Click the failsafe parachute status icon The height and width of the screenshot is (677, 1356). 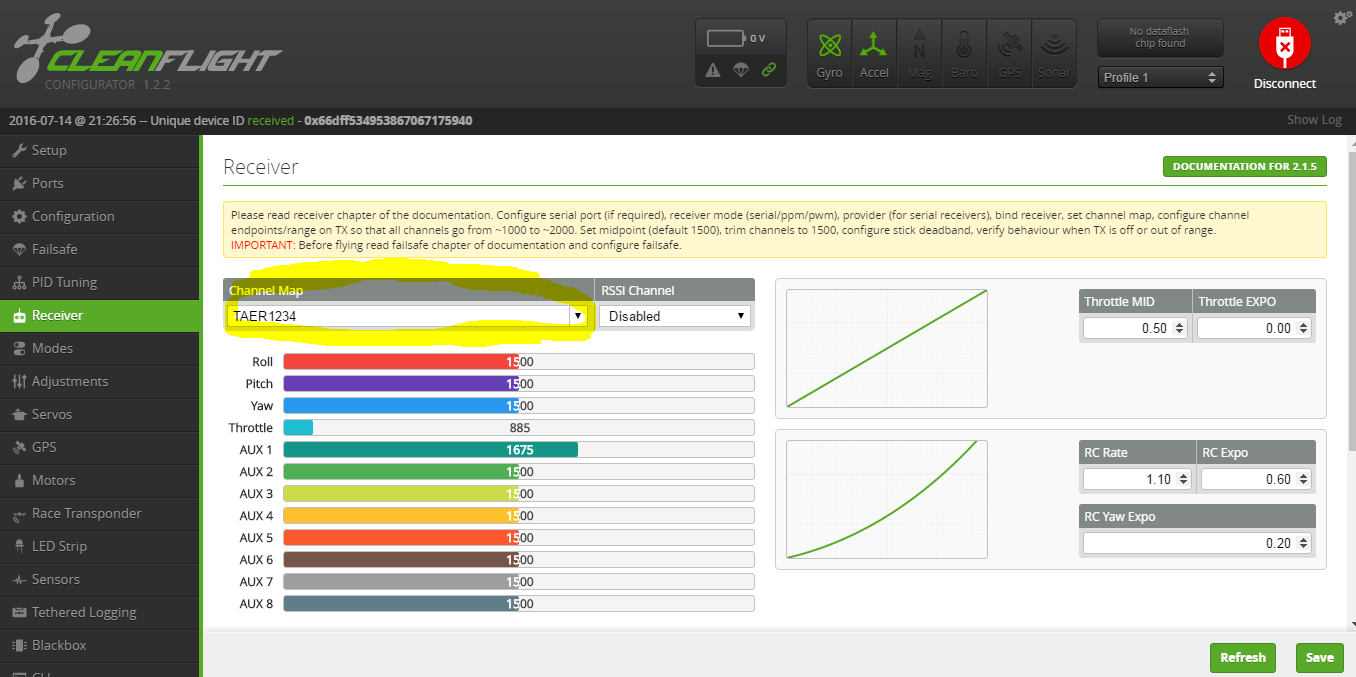pyautogui.click(x=741, y=70)
